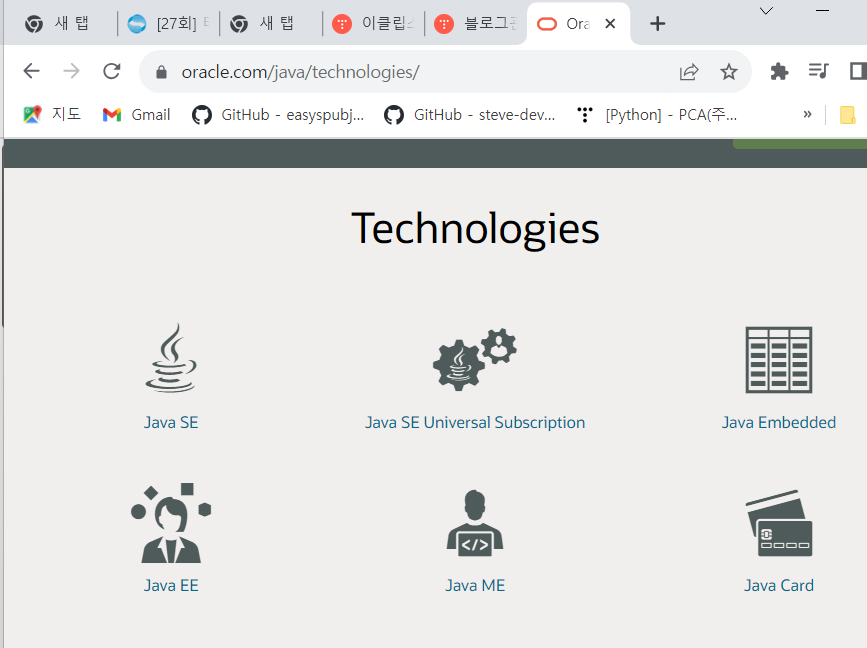The height and width of the screenshot is (648, 867).
Task: Reload the Oracle page
Action: coord(112,71)
